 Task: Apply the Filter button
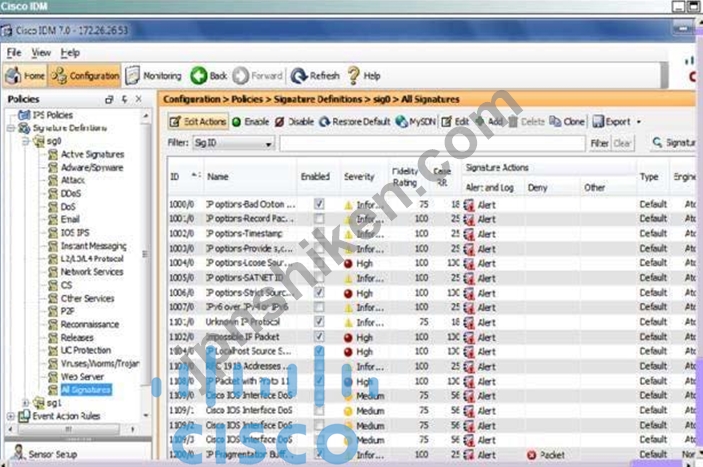tap(599, 143)
